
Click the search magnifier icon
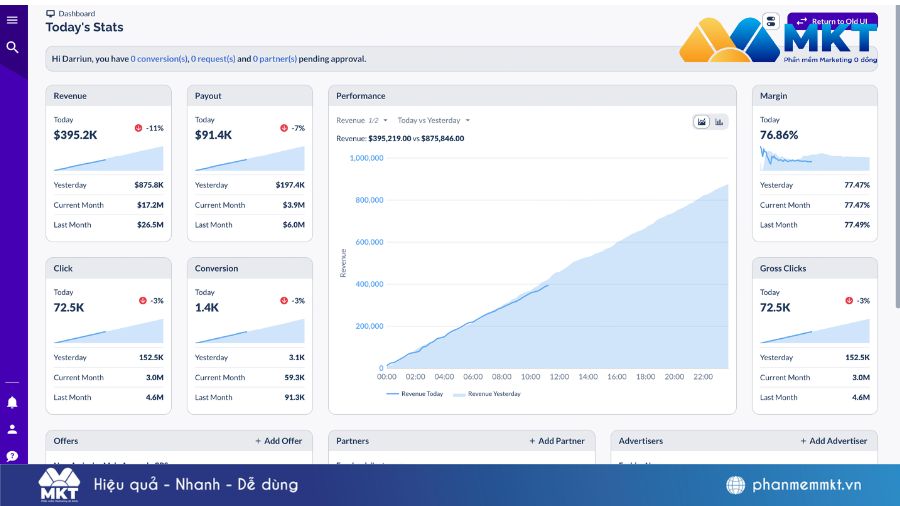point(12,47)
